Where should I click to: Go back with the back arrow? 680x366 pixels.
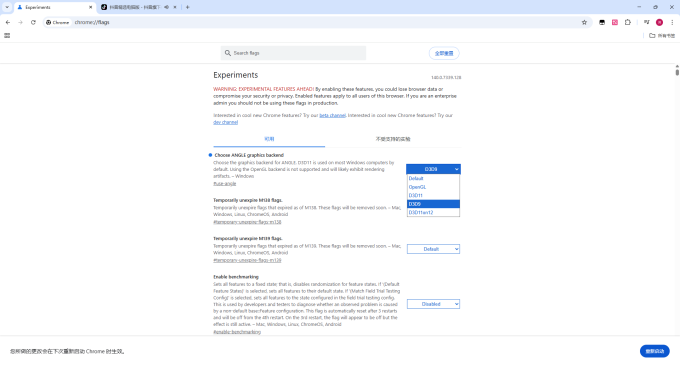coord(8,22)
